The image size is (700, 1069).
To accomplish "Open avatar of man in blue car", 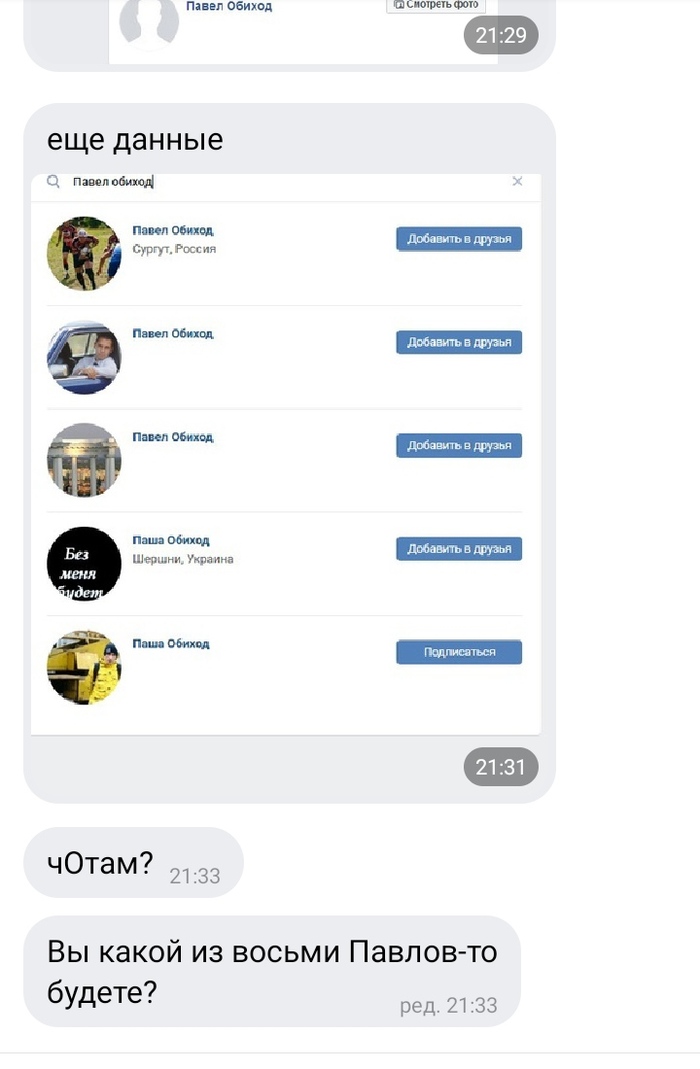I will 84,357.
